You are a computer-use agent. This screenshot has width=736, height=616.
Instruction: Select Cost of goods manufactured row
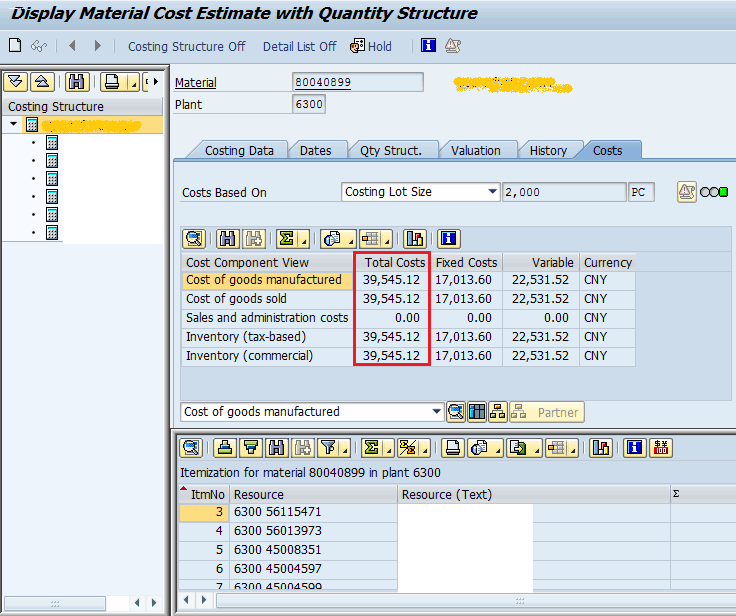[408, 280]
